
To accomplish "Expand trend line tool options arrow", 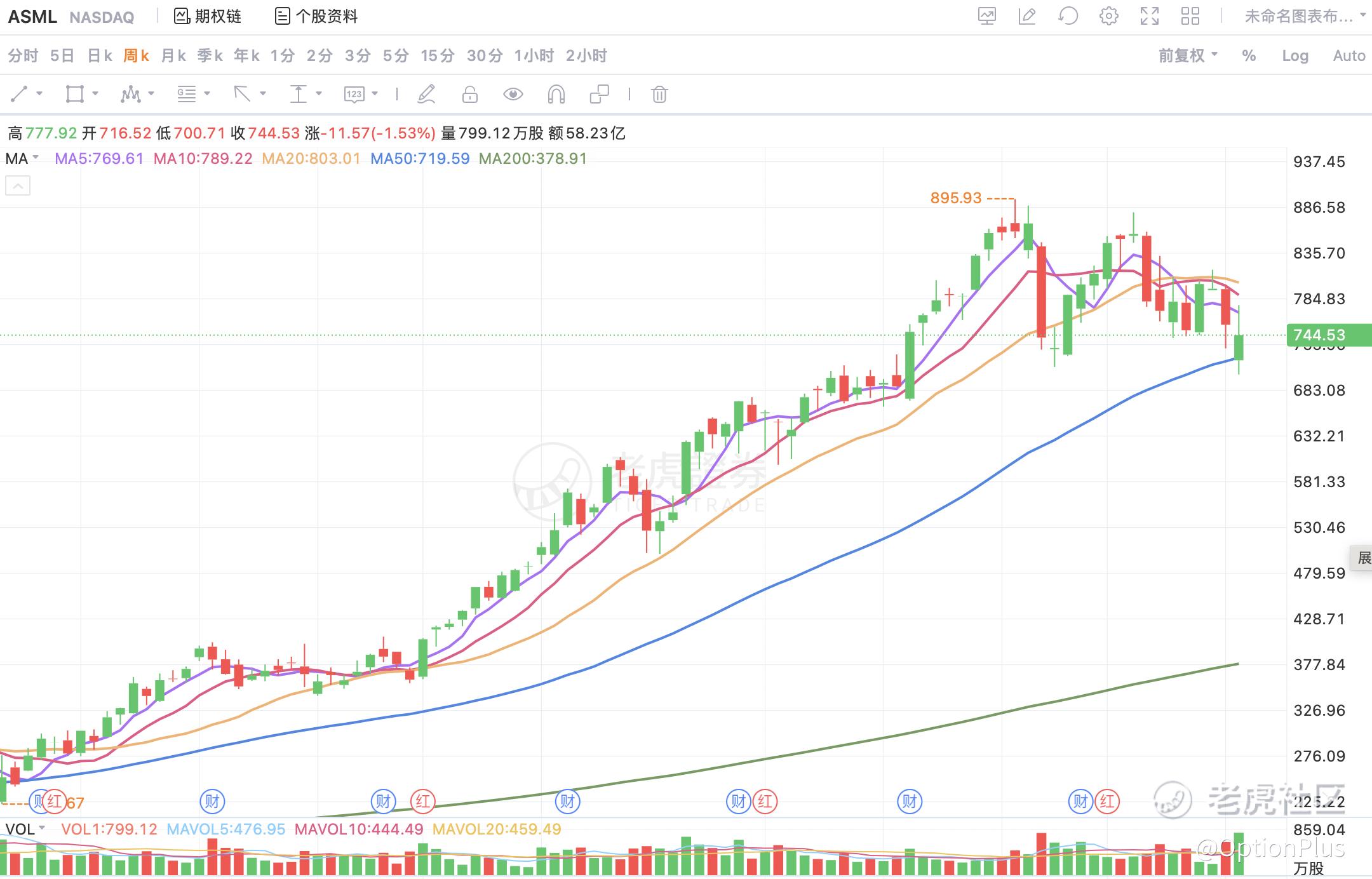I will [x=39, y=94].
